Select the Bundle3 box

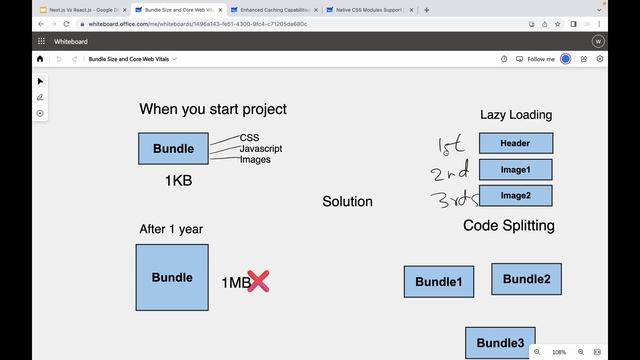point(500,343)
